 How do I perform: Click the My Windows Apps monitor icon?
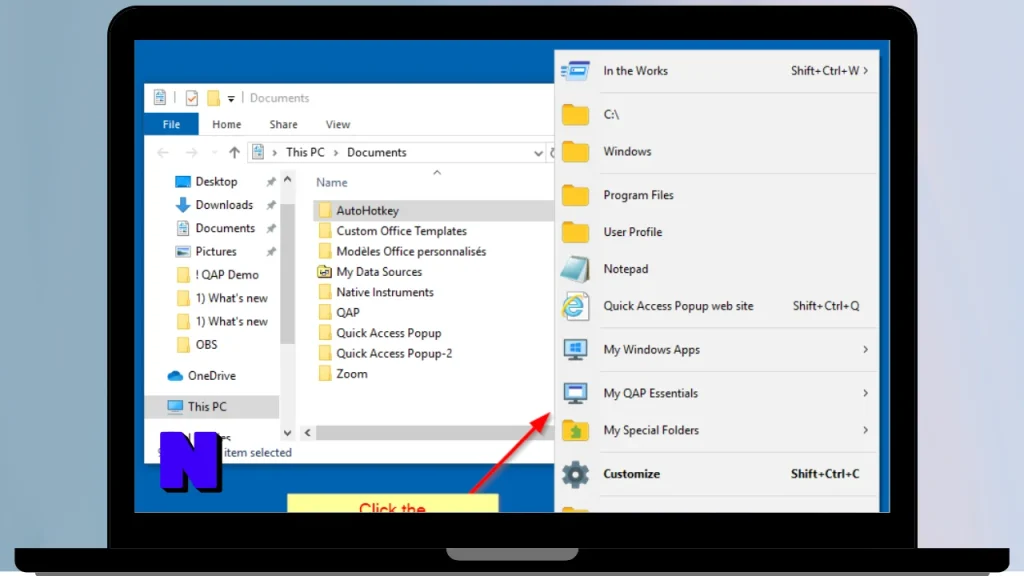(x=575, y=349)
